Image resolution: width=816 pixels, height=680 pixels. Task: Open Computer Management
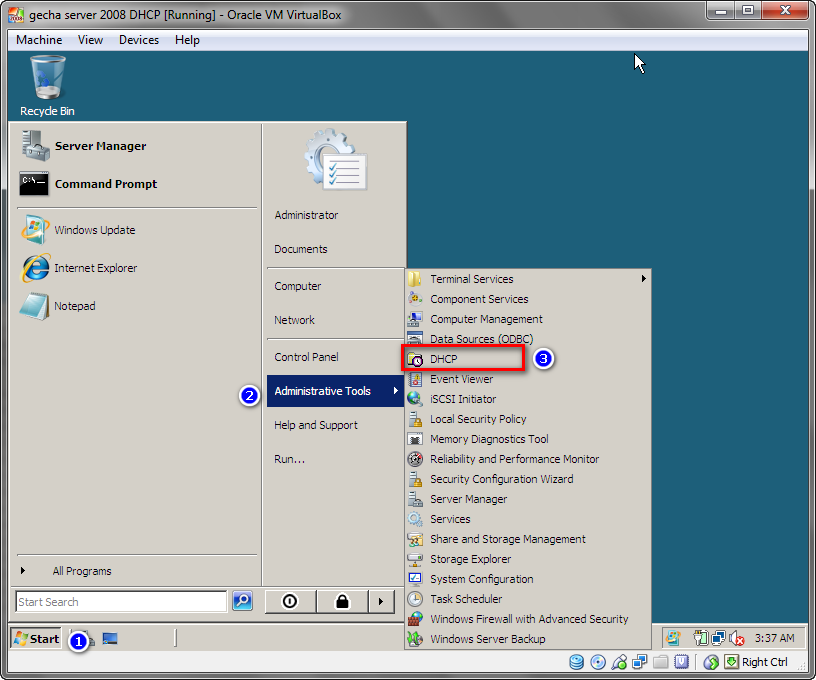tap(528, 319)
